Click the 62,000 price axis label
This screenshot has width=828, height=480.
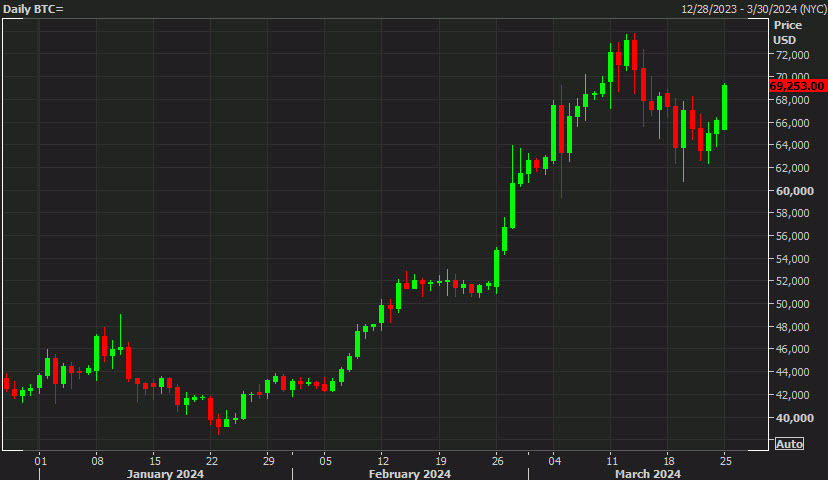pos(792,168)
